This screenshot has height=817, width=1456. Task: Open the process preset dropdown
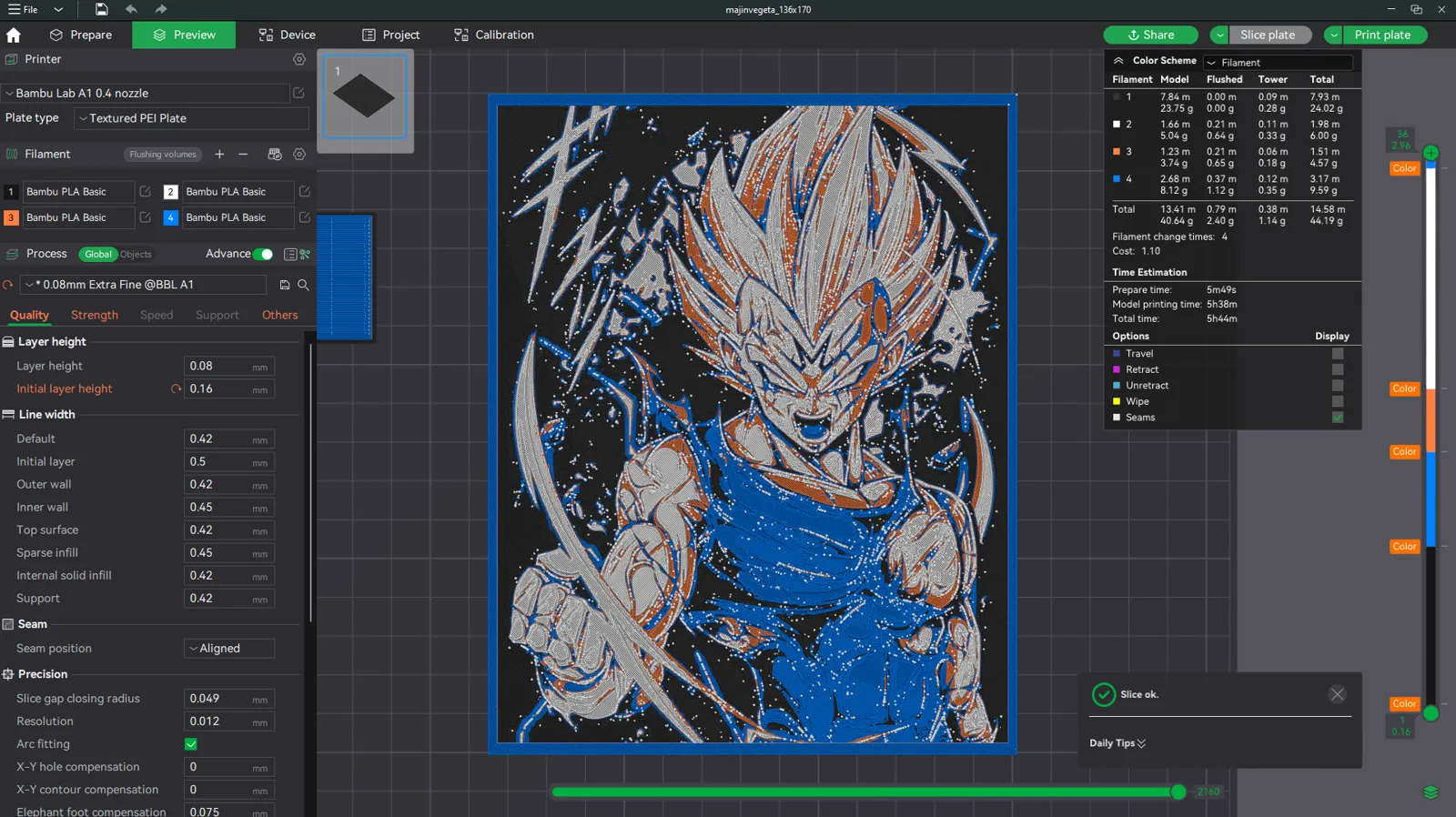pos(143,285)
